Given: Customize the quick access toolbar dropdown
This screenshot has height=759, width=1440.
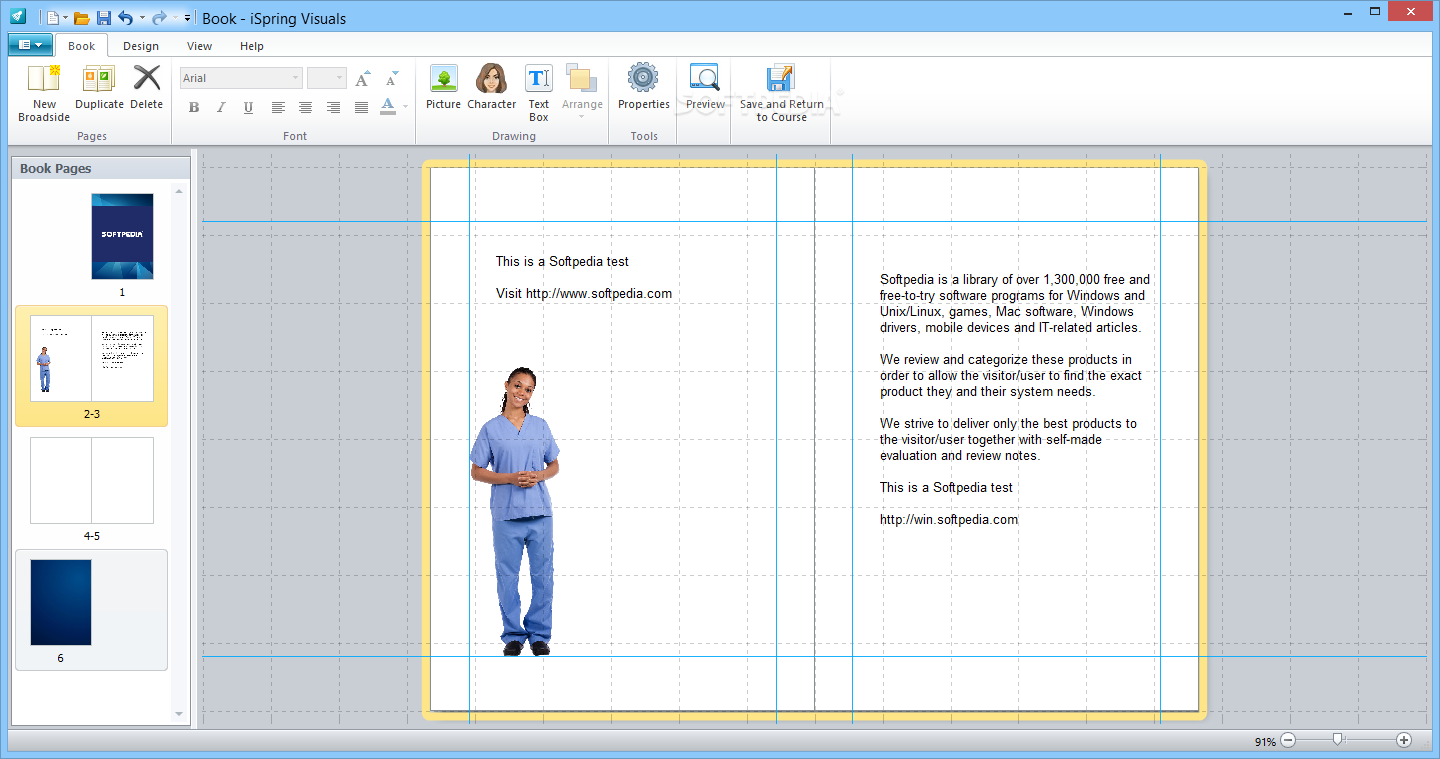Looking at the screenshot, I should click(x=187, y=18).
